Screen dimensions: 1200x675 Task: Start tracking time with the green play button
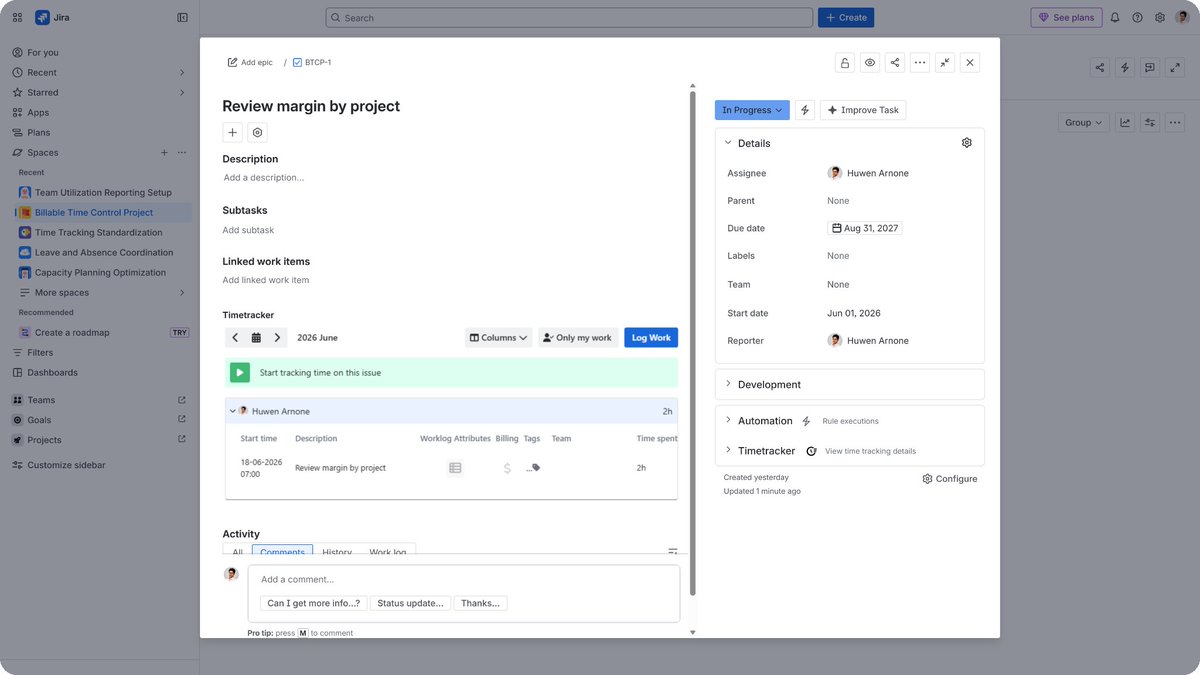[x=240, y=372]
